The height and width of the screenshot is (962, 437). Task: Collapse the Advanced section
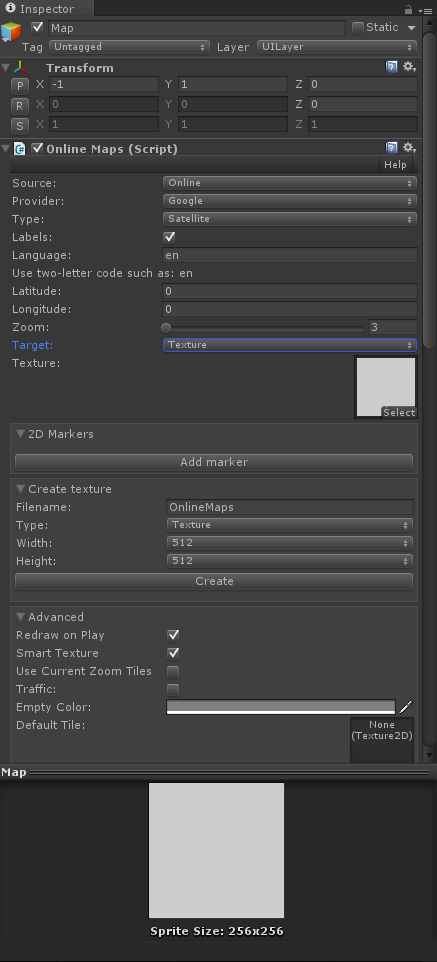(21, 617)
